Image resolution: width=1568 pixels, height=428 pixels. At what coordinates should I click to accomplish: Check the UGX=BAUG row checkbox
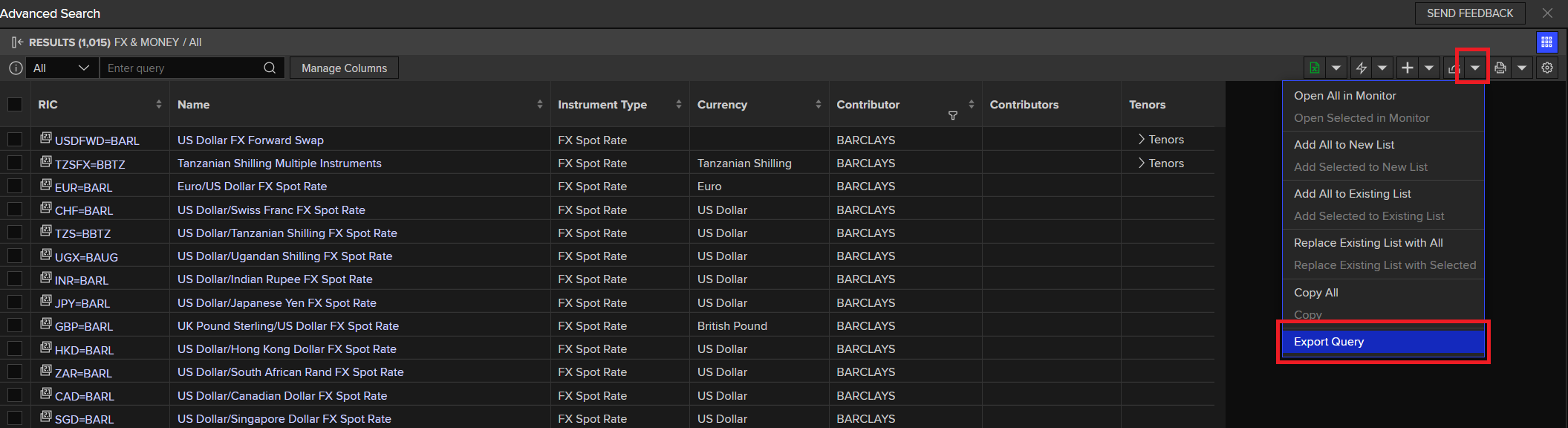tap(15, 256)
